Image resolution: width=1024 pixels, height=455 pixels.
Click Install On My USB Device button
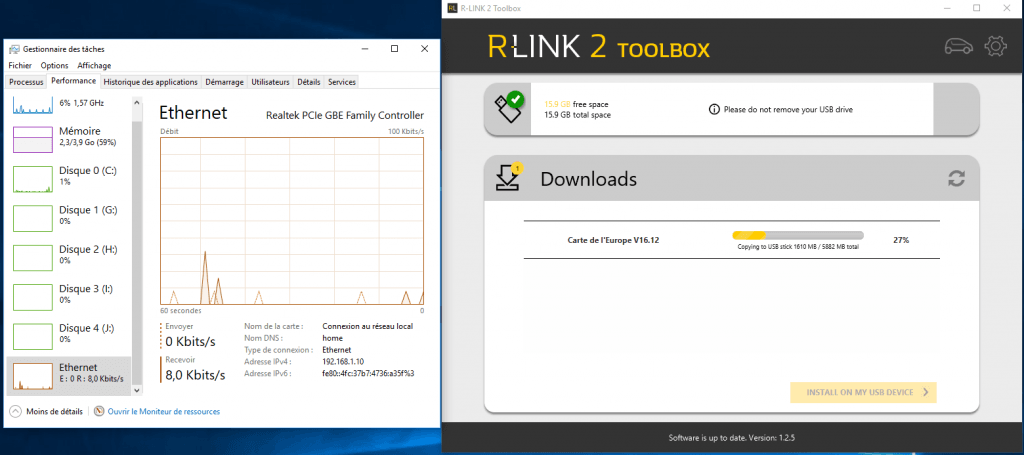click(863, 392)
